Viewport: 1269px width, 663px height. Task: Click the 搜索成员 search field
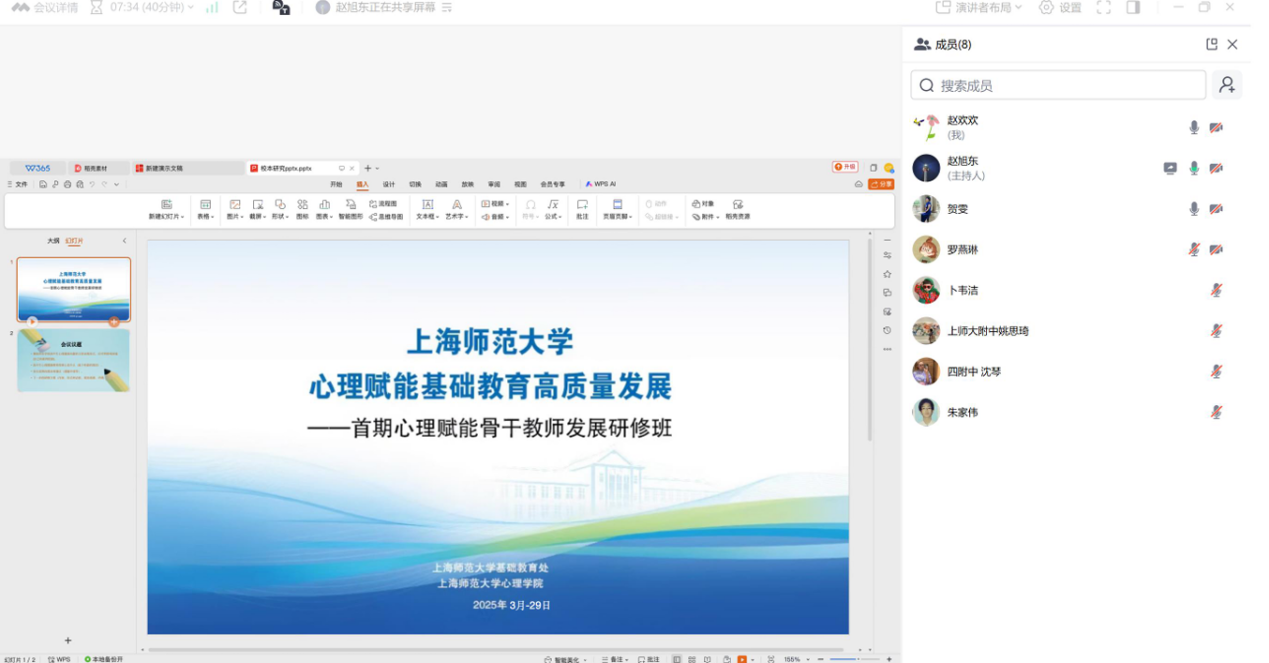click(x=1058, y=85)
